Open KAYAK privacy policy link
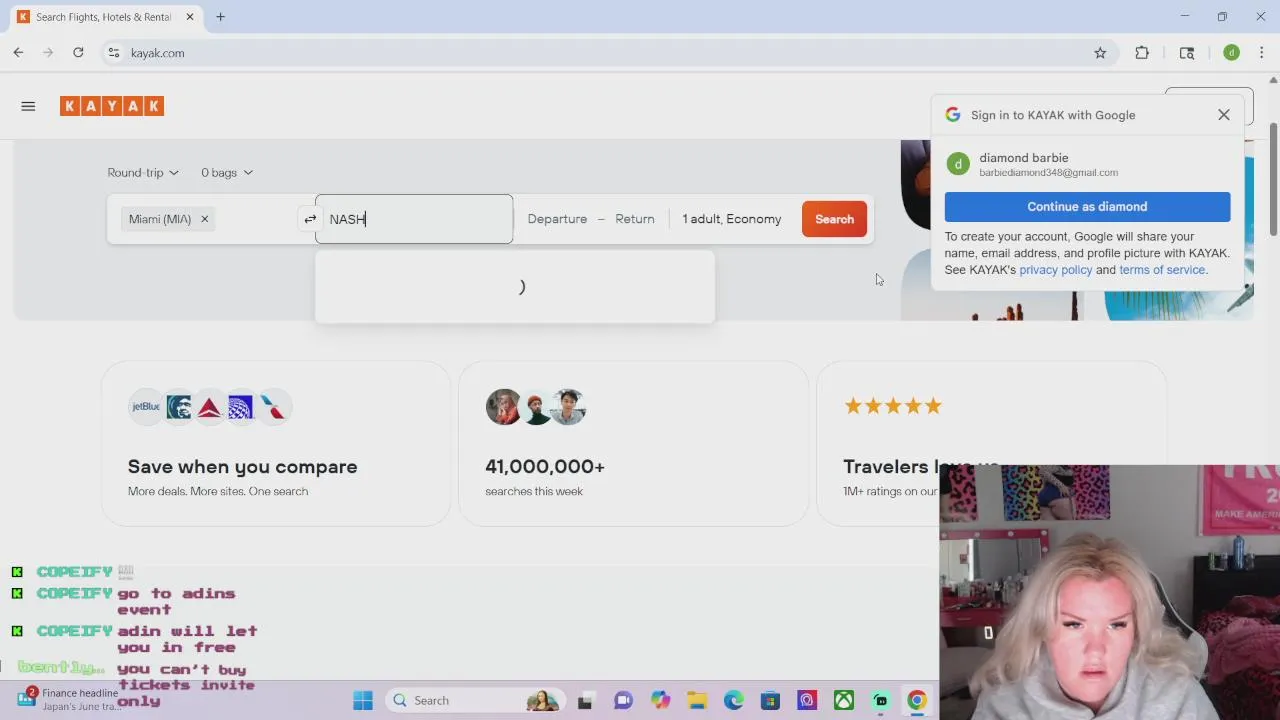 [x=1055, y=270]
